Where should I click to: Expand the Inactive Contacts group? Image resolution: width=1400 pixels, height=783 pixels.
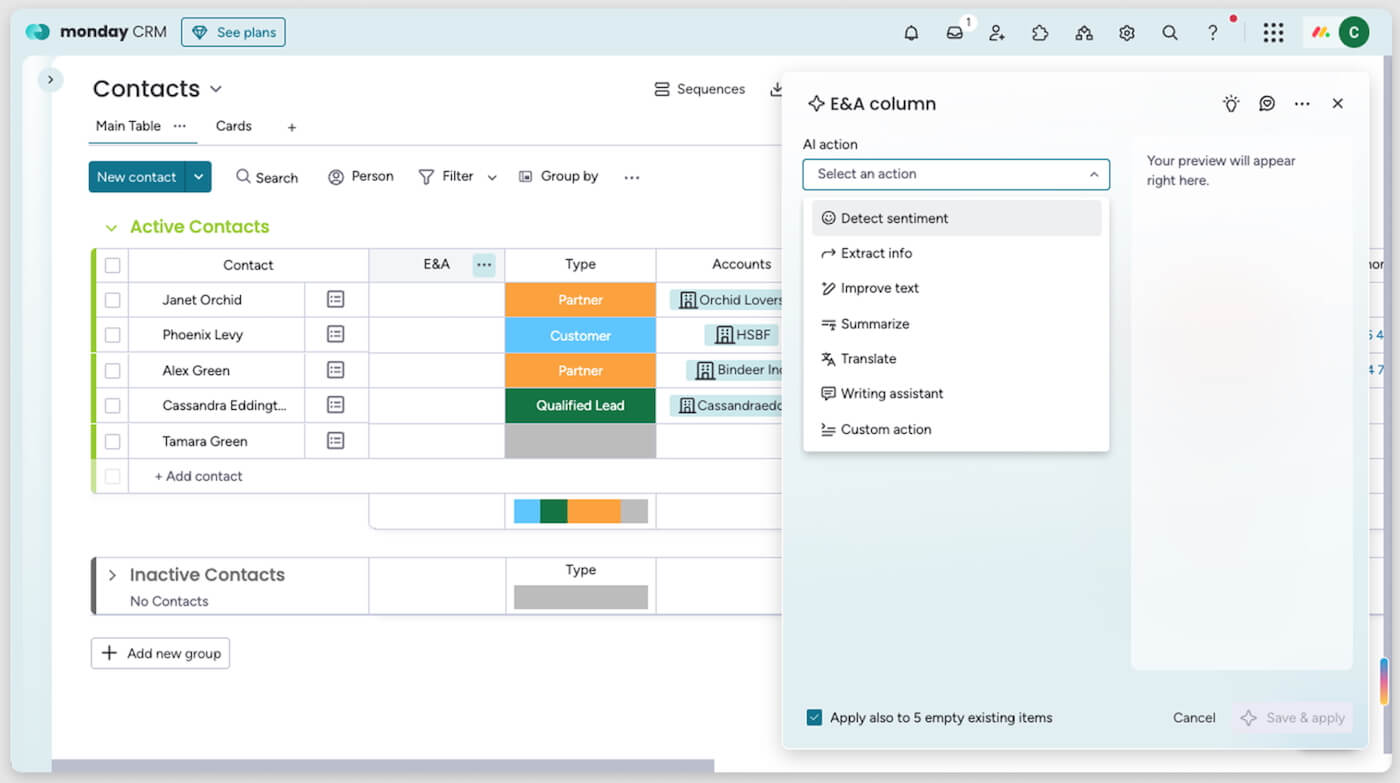coord(111,574)
